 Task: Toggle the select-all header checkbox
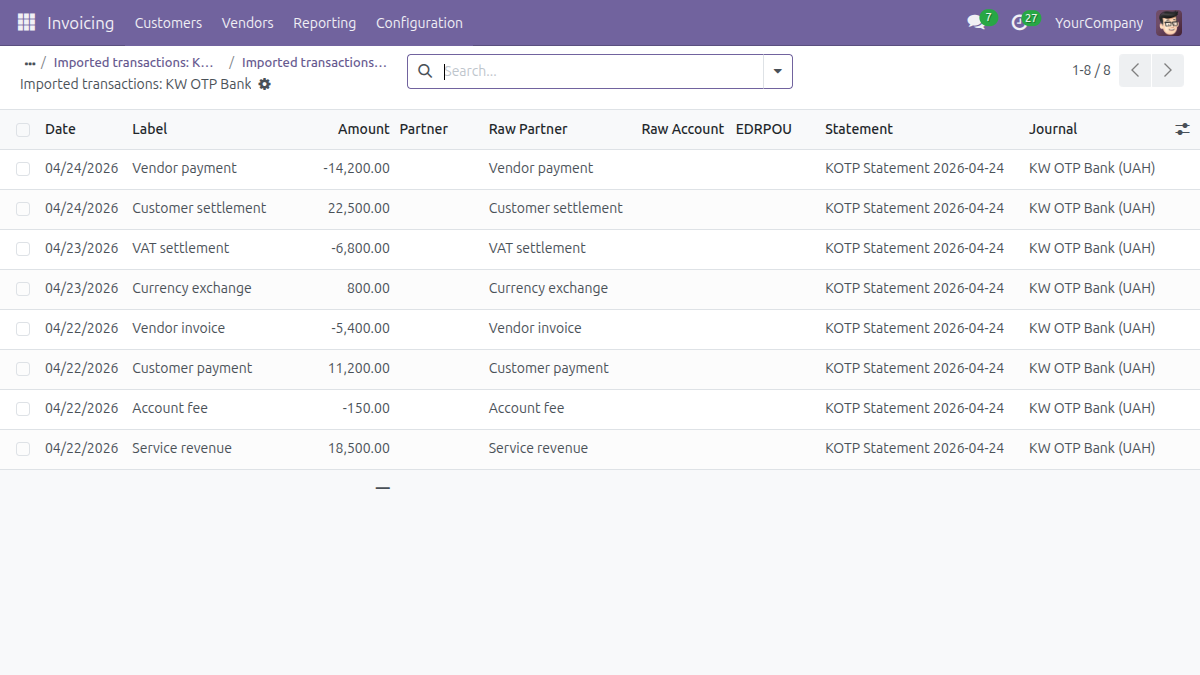pyautogui.click(x=23, y=129)
